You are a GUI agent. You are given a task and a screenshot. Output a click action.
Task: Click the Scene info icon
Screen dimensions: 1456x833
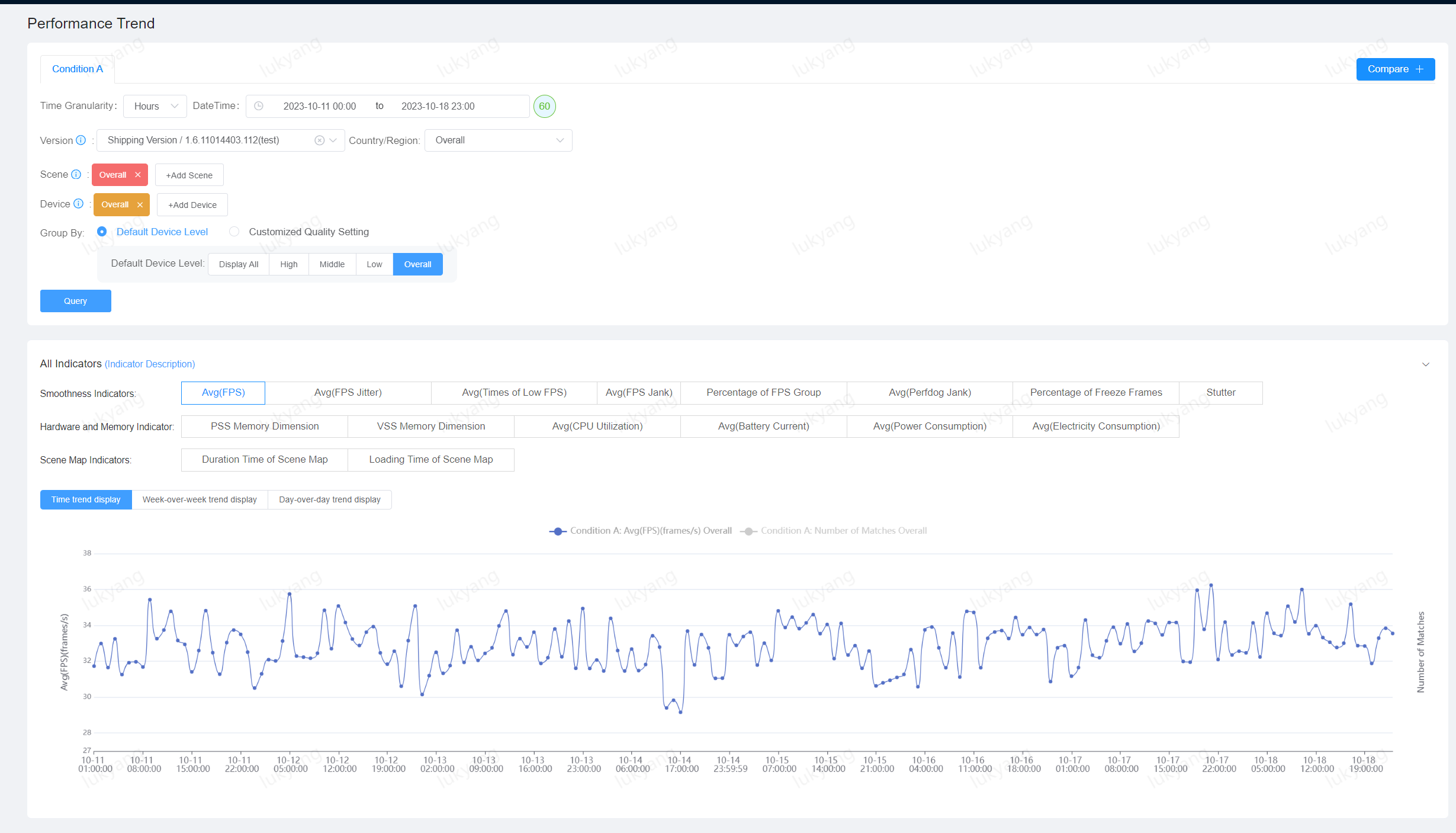(x=76, y=175)
